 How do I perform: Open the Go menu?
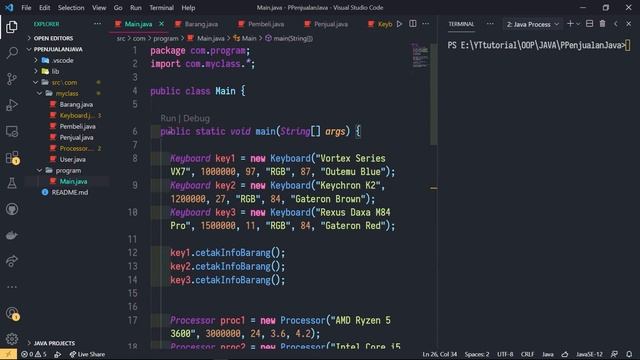tap(118, 7)
